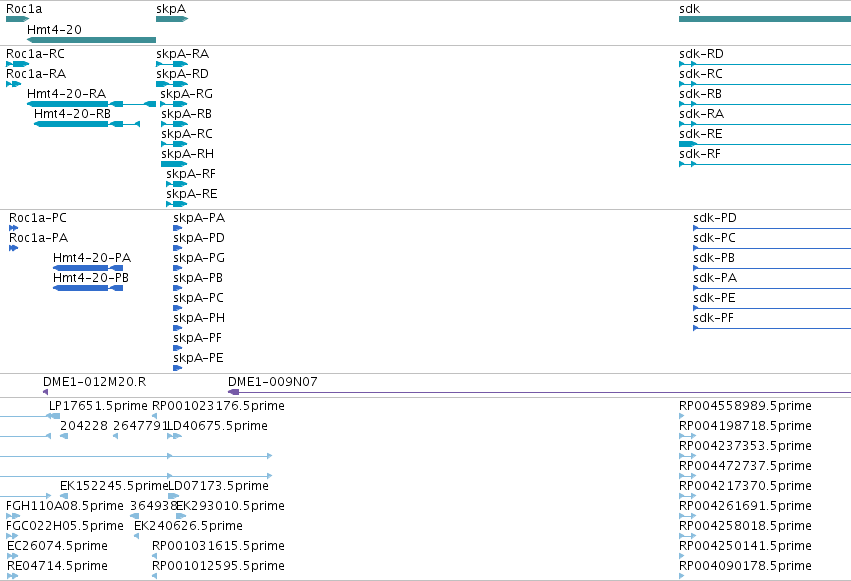The width and height of the screenshot is (851, 581).
Task: Select the sdk-RA transcript label
Action: click(701, 114)
